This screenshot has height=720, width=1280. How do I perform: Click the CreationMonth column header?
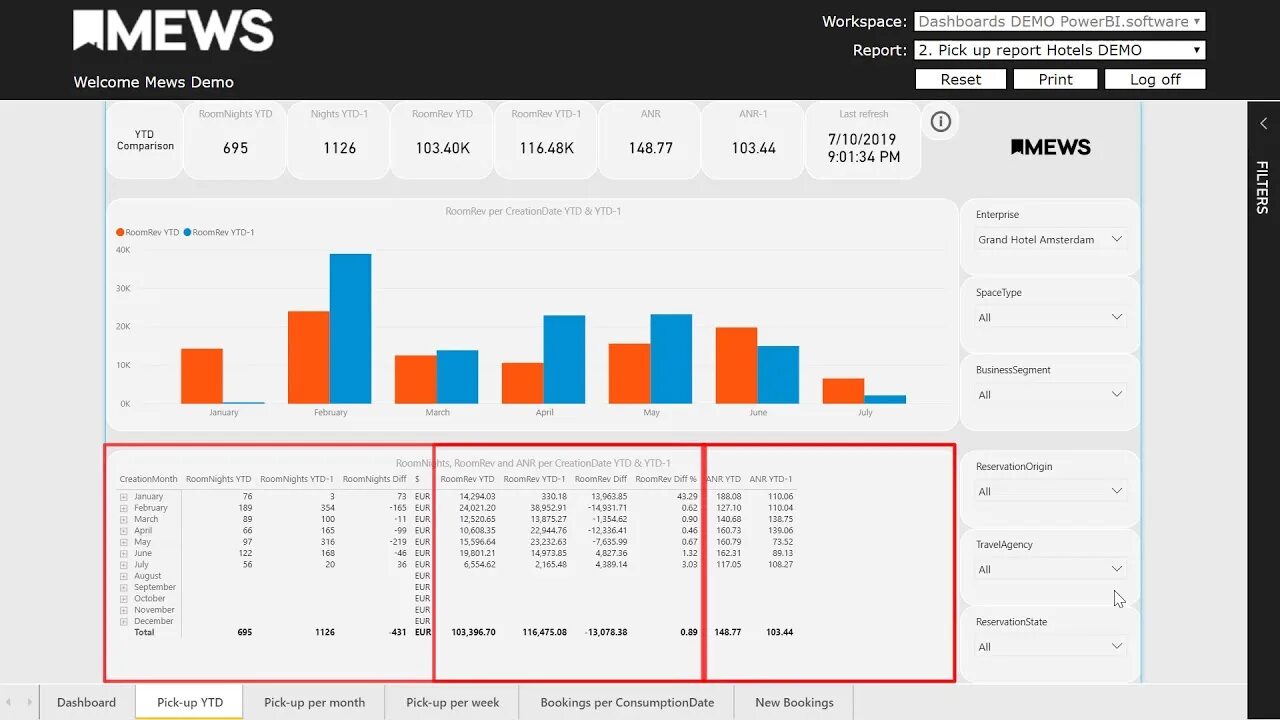point(148,479)
